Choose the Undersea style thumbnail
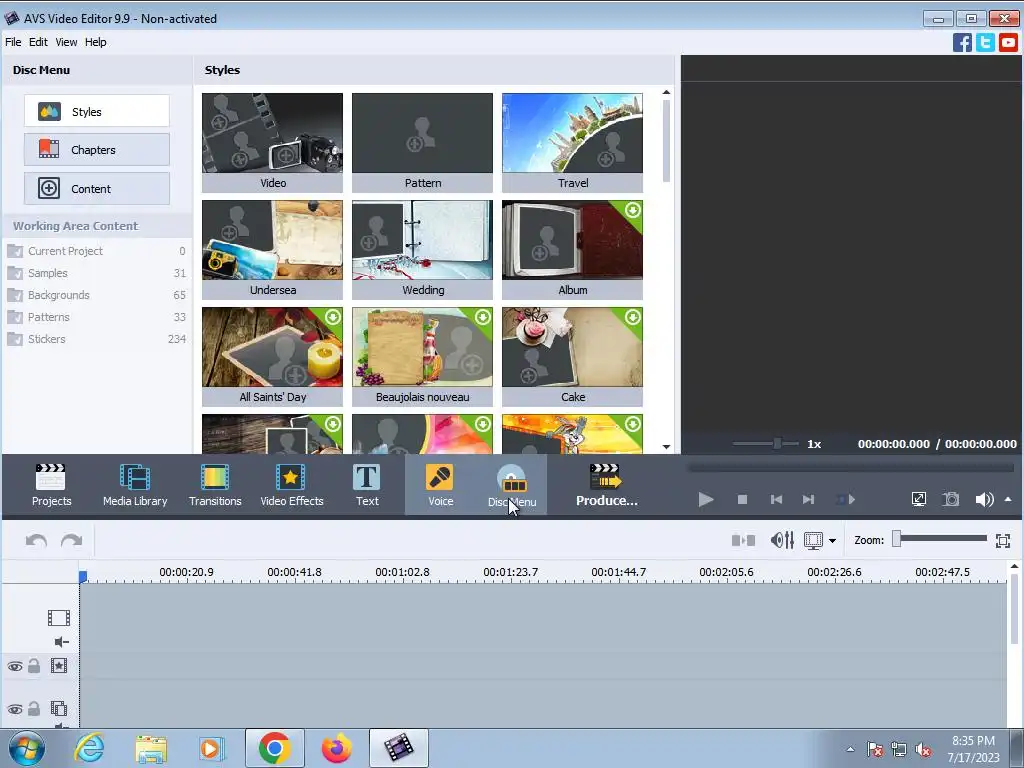Viewport: 1024px width, 768px height. pos(272,240)
